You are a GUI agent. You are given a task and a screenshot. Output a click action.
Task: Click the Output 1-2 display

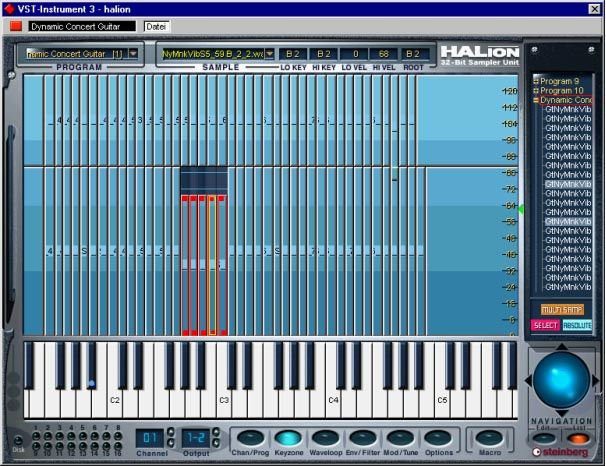point(196,438)
